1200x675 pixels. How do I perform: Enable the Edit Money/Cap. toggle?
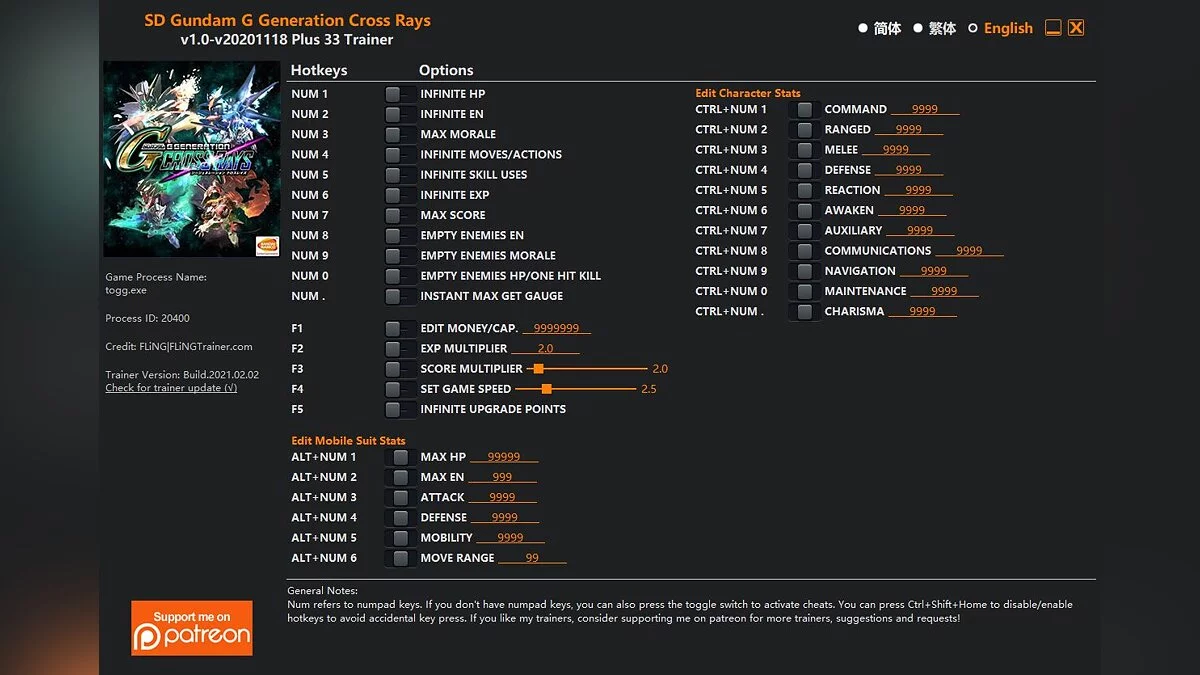click(400, 329)
